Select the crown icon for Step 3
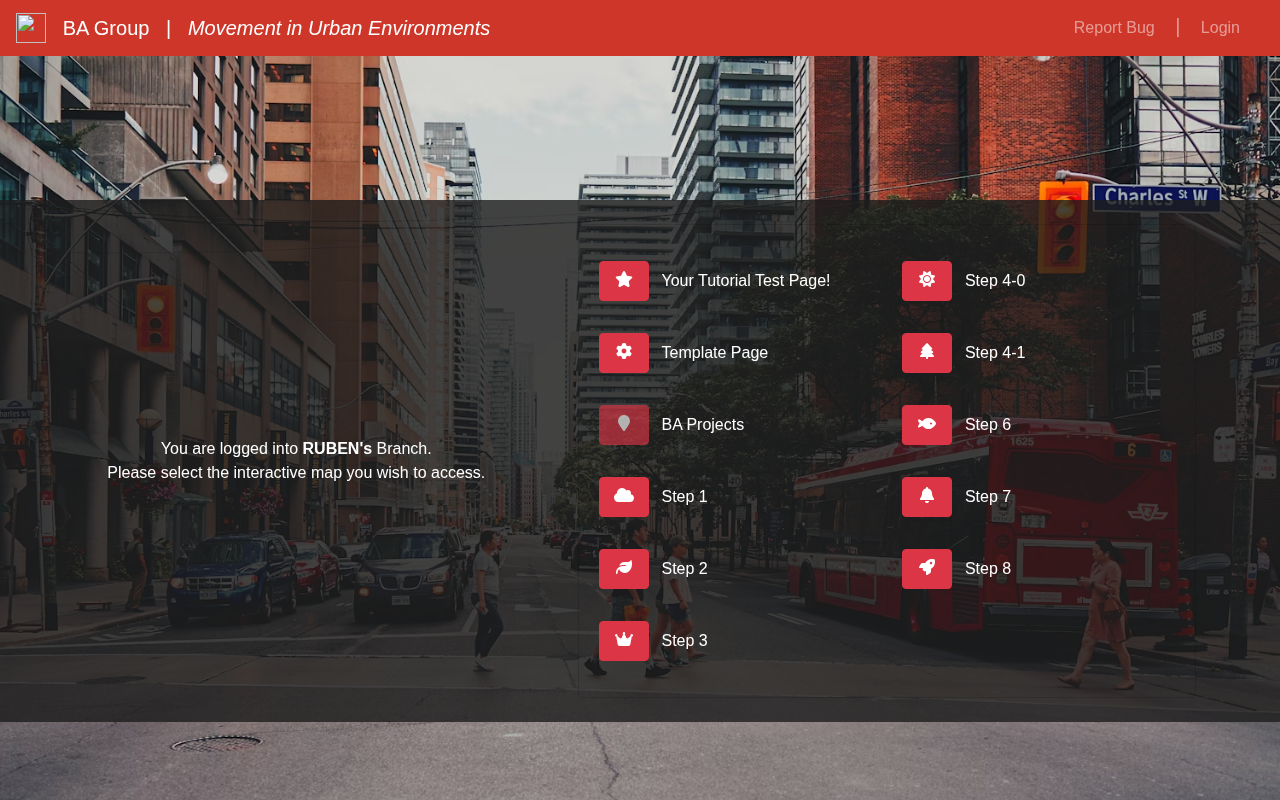Viewport: 1280px width, 800px height. pyautogui.click(x=624, y=641)
